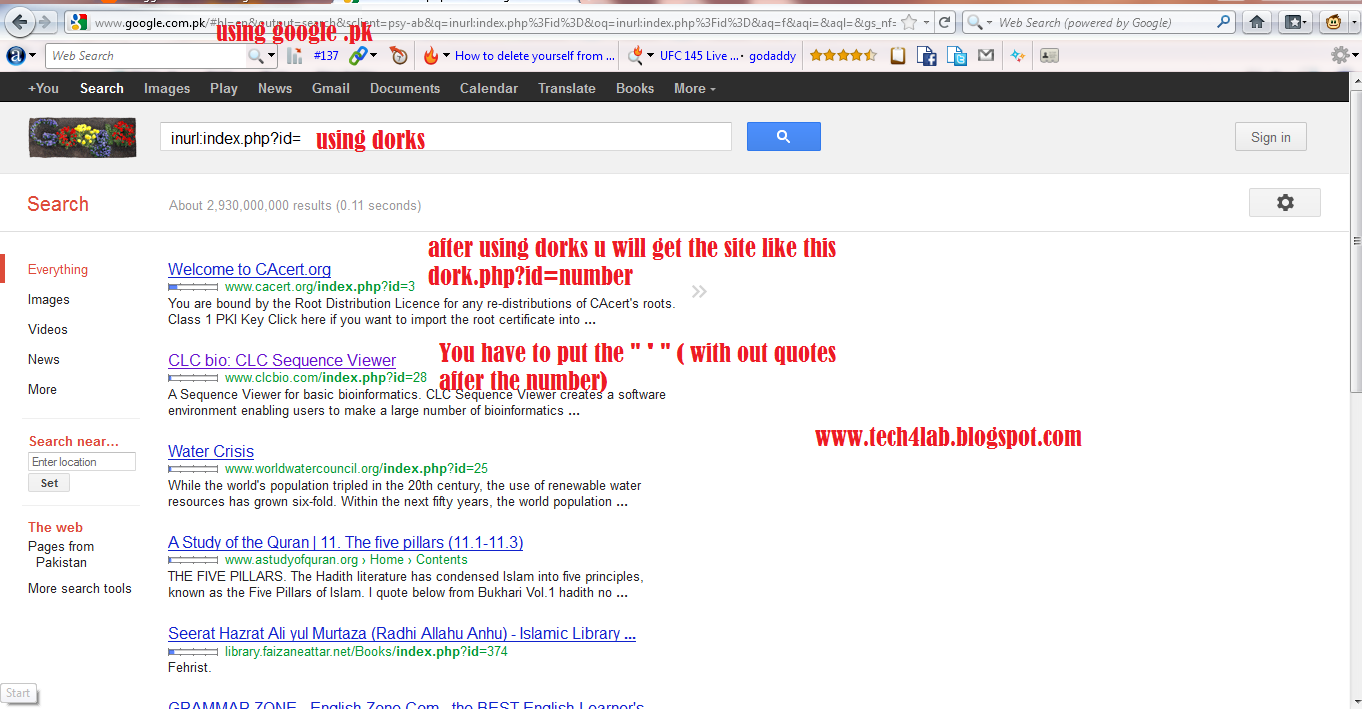Image resolution: width=1362 pixels, height=709 pixels.
Task: Click the magnifier go icon in browser search box
Action: [1224, 22]
